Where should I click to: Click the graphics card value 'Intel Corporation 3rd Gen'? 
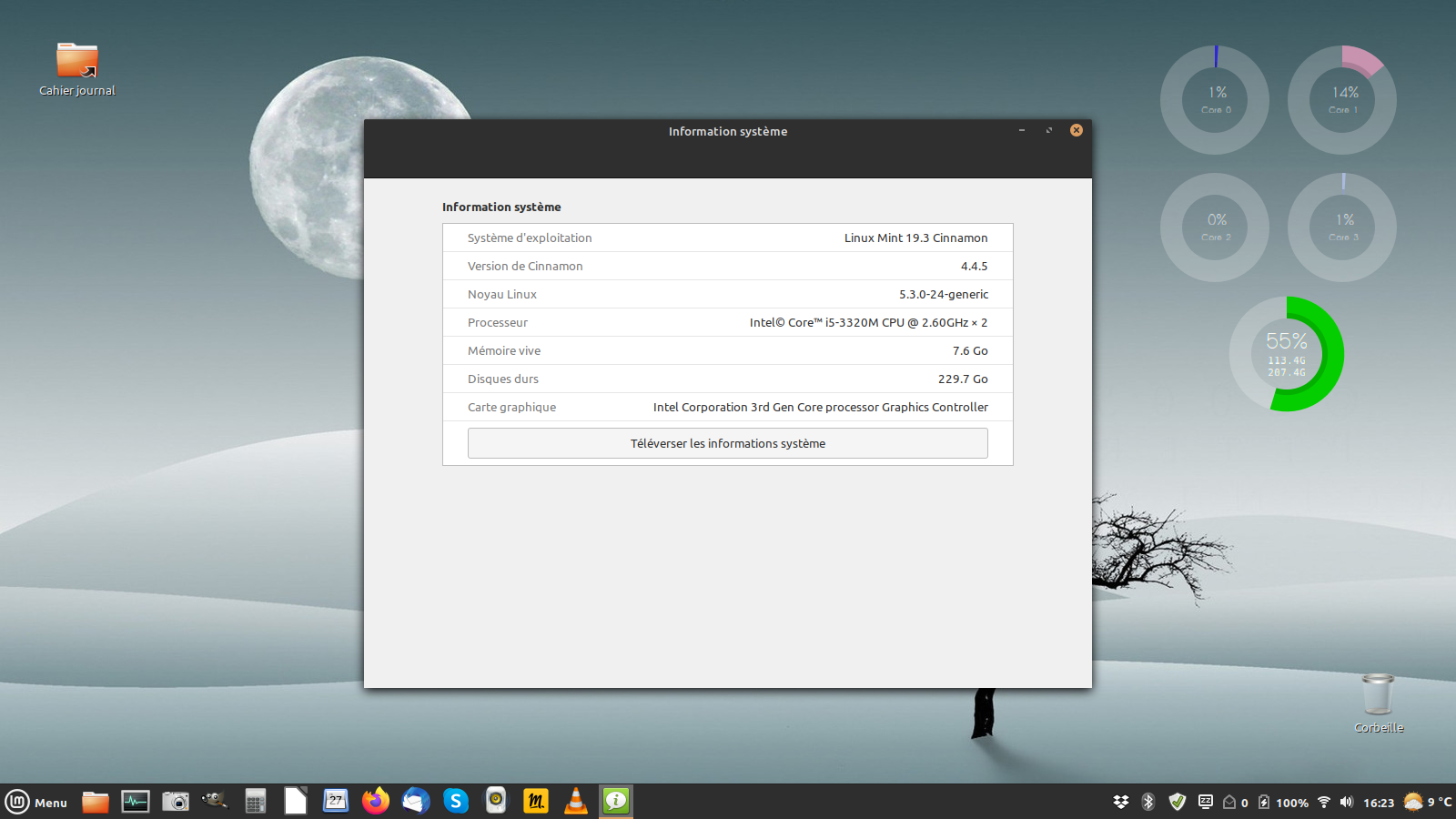point(821,407)
